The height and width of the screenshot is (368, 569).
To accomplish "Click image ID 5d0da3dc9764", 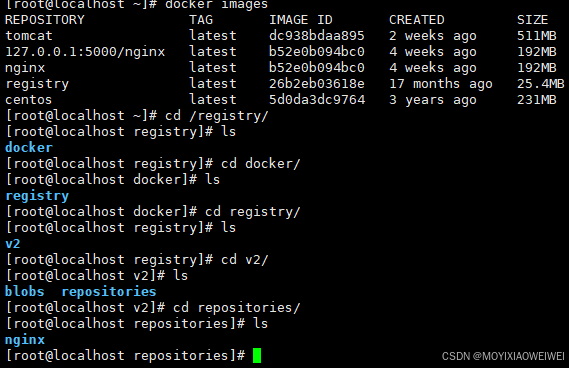I will [x=317, y=99].
